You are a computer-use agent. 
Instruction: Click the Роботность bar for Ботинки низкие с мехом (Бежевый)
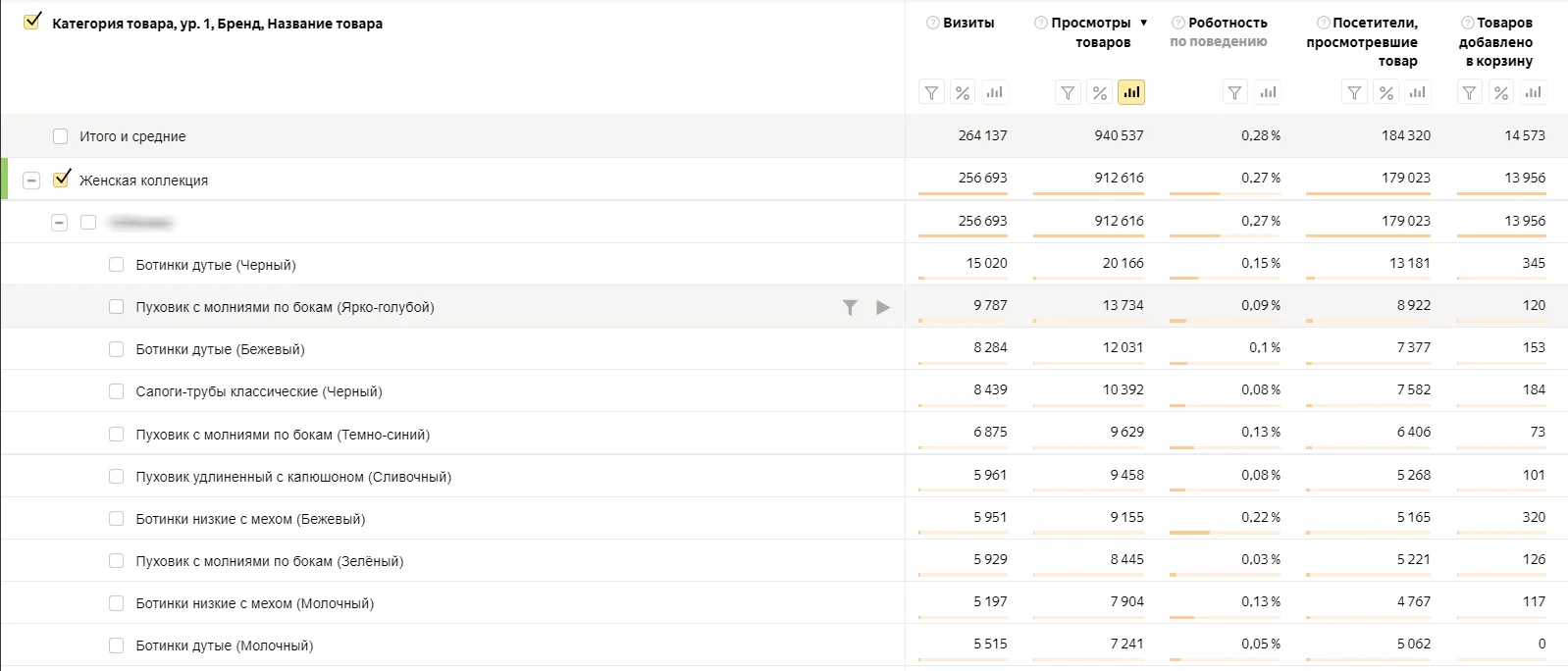(1190, 533)
